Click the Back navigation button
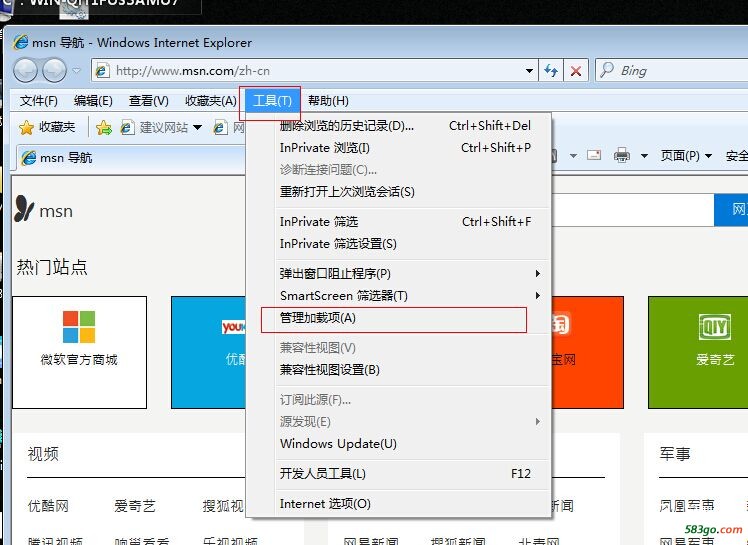Viewport: 748px width, 545px height. point(25,71)
